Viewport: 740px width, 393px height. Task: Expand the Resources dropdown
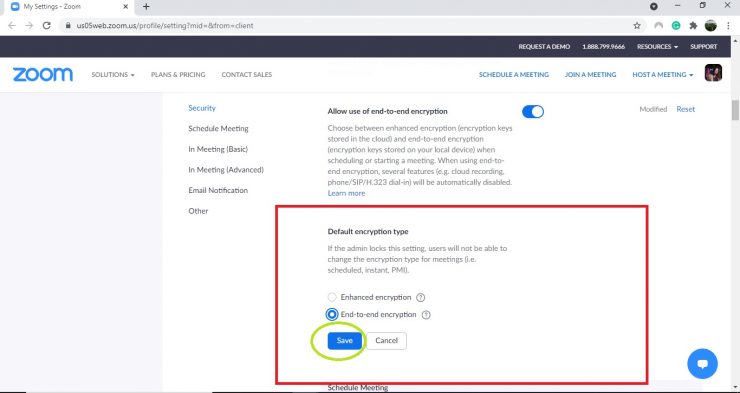[x=657, y=47]
